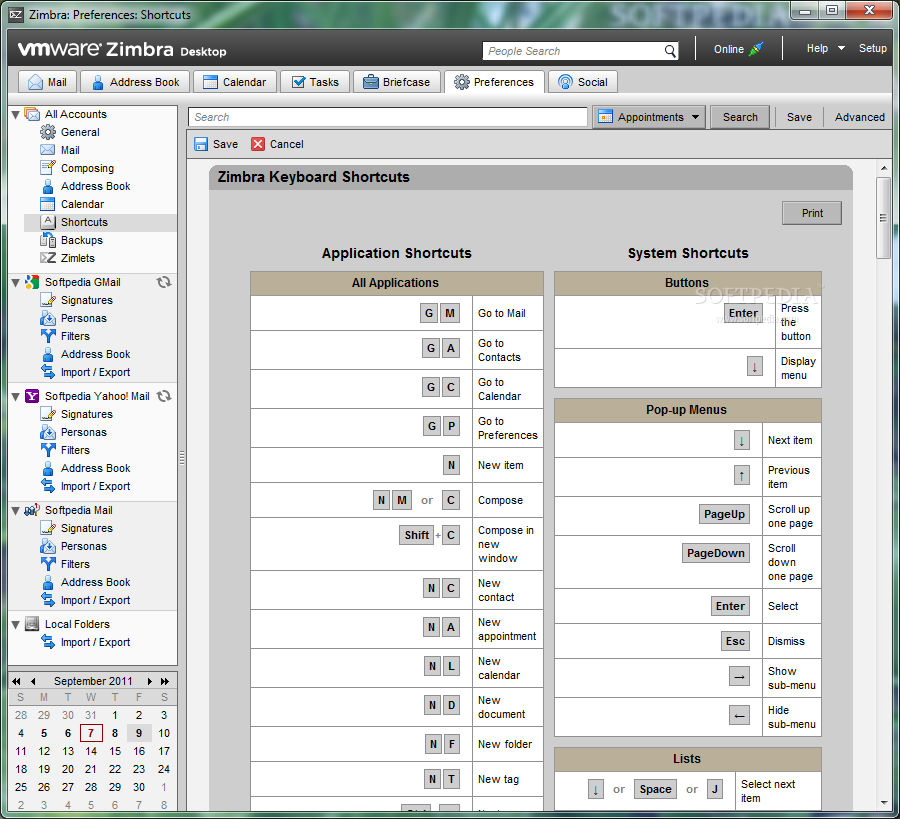Go to previous year in mini calendar
The width and height of the screenshot is (900, 819).
(x=16, y=681)
